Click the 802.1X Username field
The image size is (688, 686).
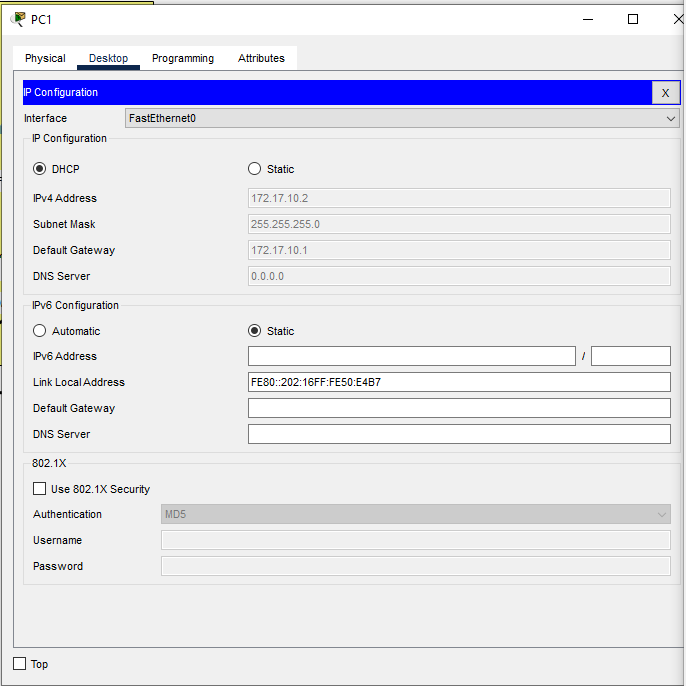416,540
